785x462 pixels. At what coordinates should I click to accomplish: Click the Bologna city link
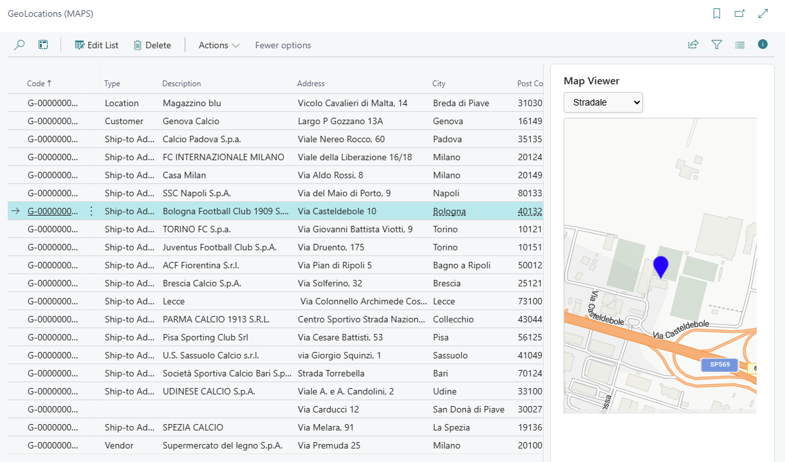[449, 211]
